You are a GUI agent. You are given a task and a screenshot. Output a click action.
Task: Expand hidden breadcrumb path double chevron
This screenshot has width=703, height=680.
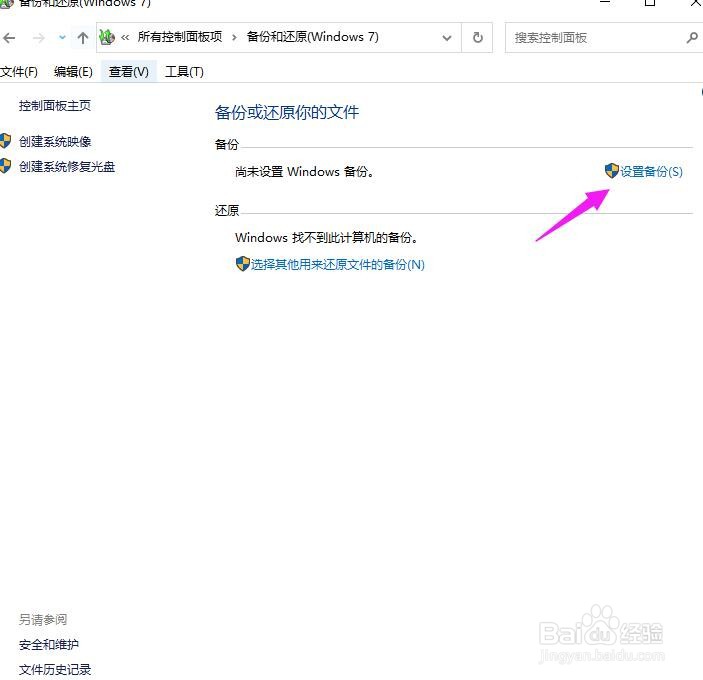coord(125,38)
